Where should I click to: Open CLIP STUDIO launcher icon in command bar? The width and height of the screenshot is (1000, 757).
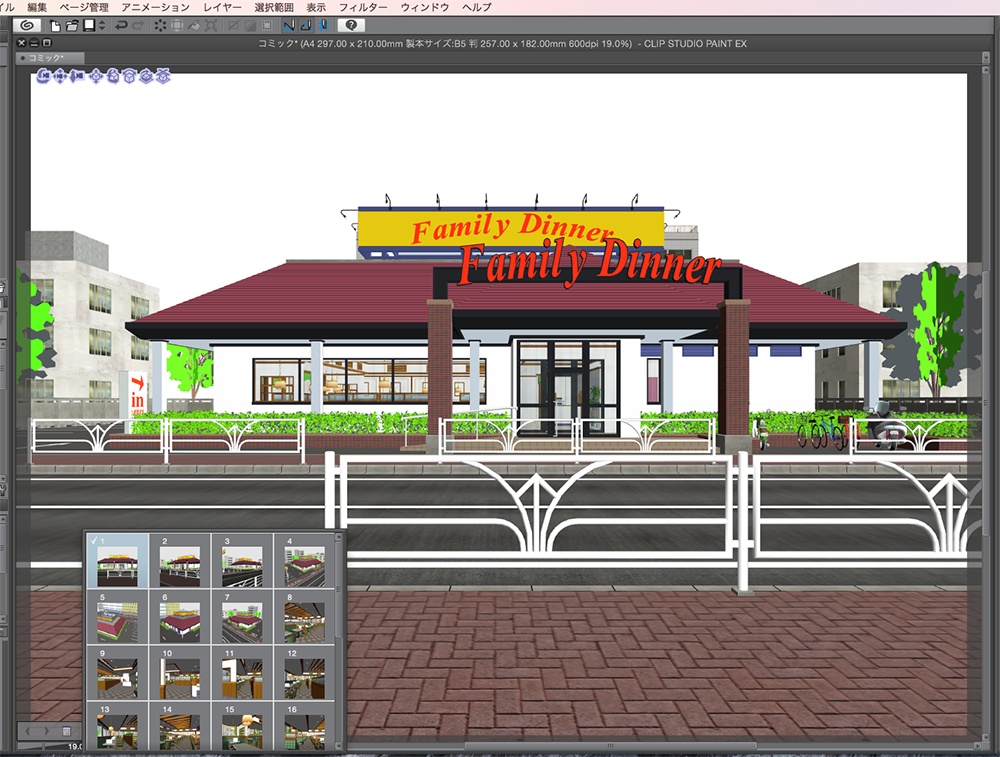[27, 26]
